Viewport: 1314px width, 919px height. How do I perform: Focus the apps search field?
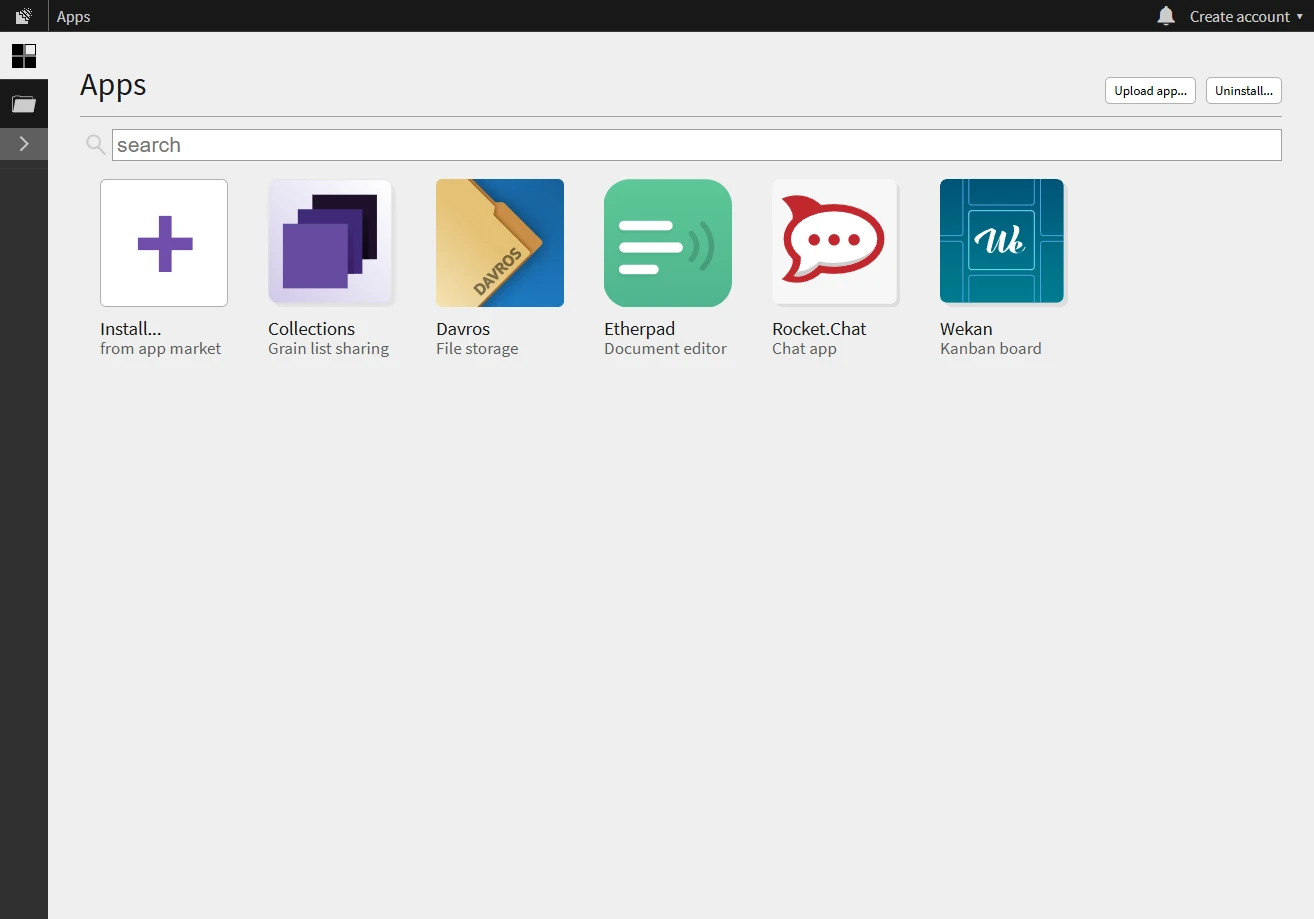[x=696, y=145]
